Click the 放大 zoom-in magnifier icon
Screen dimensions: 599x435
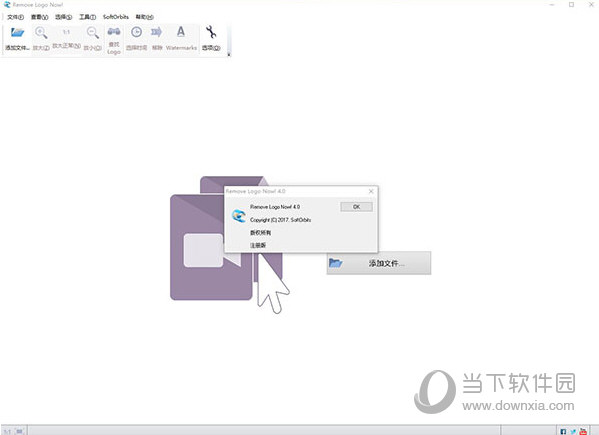[41, 33]
